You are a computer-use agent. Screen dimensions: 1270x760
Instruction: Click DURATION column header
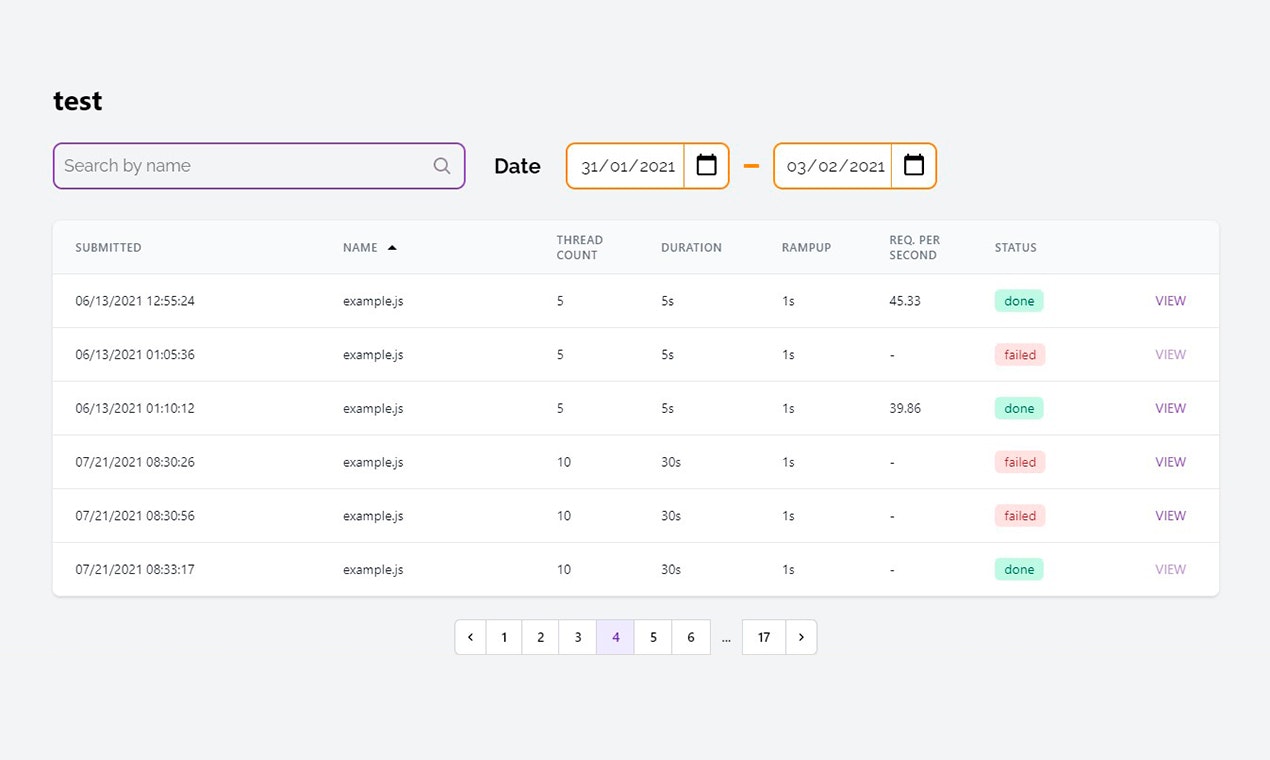pyautogui.click(x=691, y=248)
